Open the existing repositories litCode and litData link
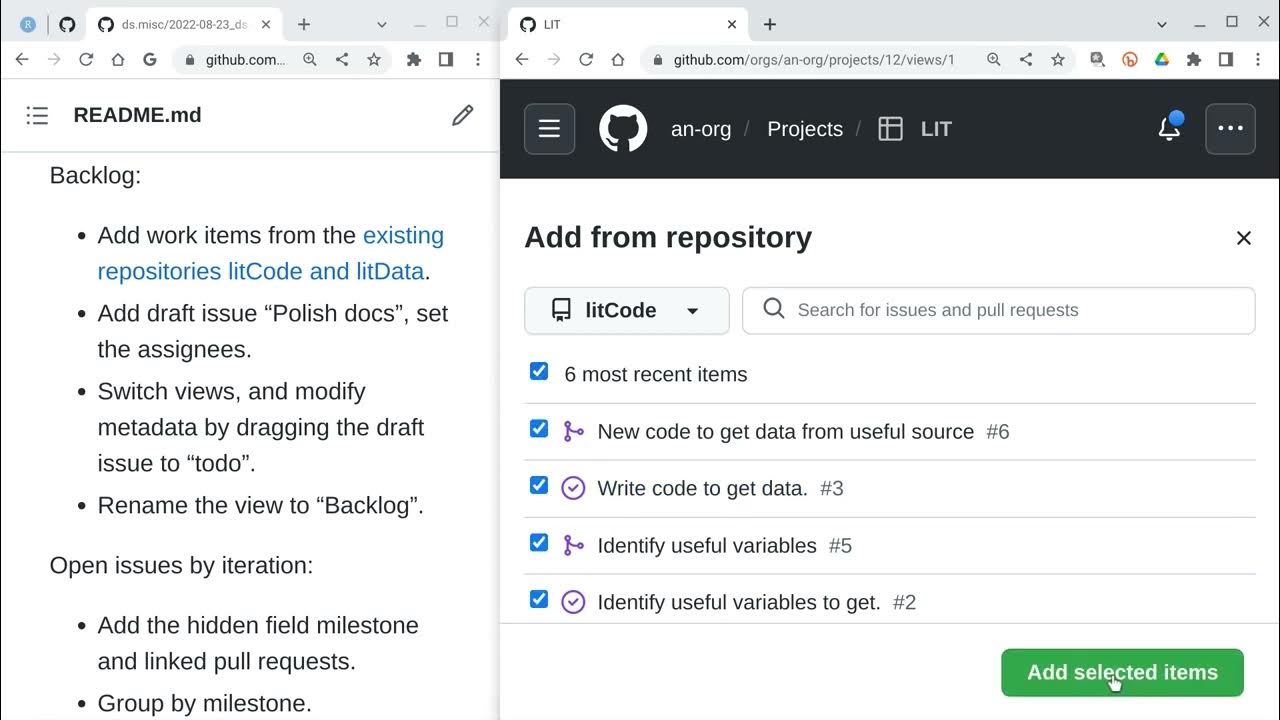 [270, 254]
